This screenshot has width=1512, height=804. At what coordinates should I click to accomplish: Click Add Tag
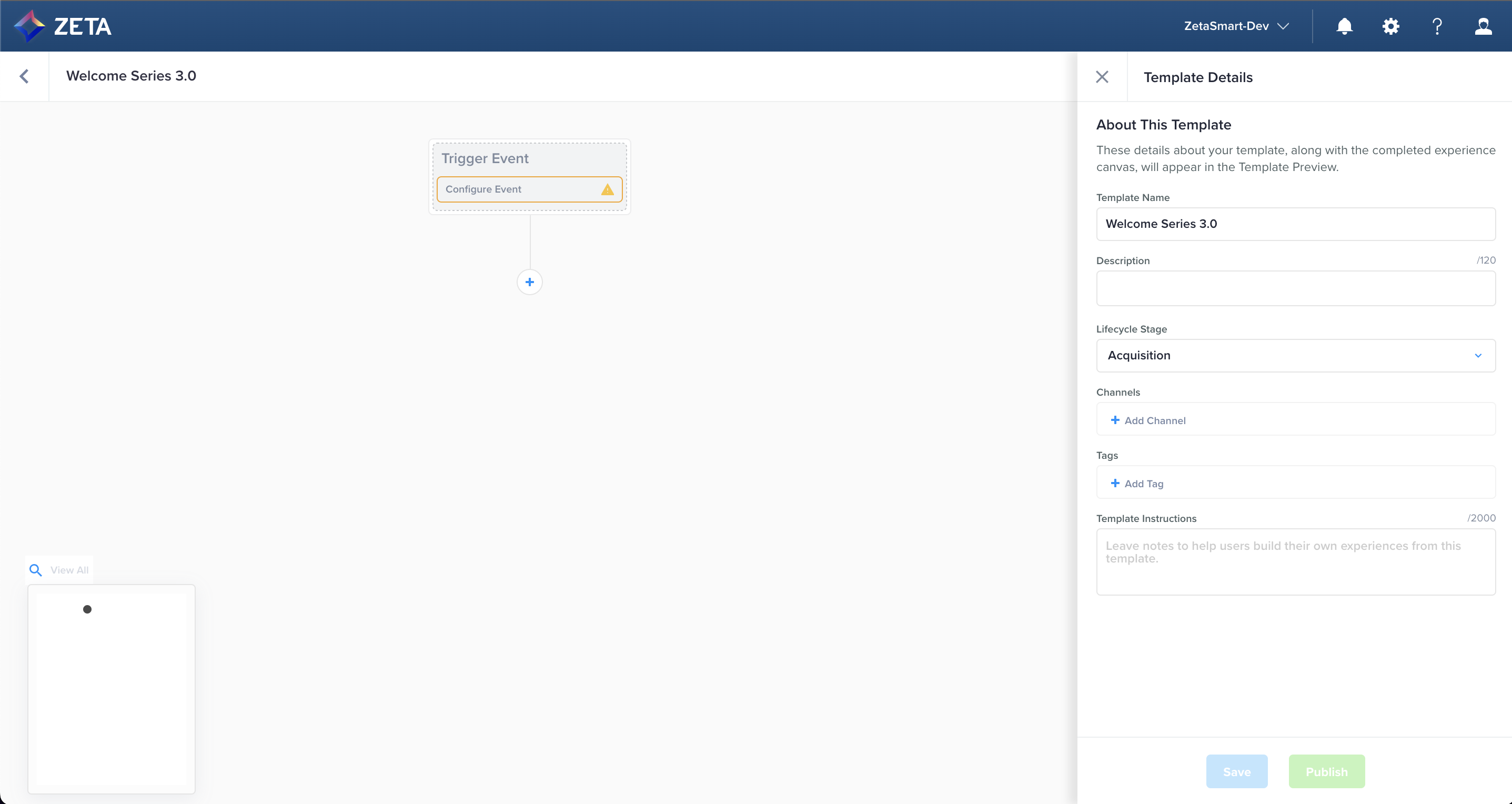pos(1137,484)
